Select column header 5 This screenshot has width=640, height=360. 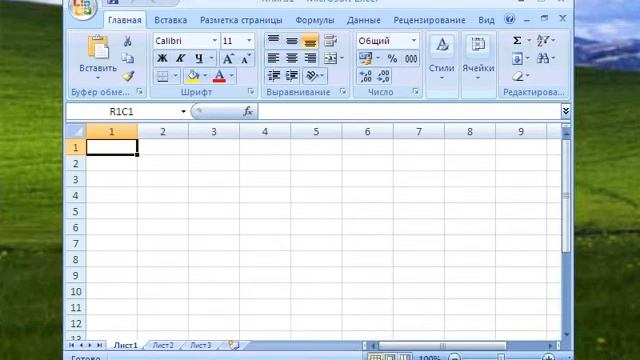[316, 131]
